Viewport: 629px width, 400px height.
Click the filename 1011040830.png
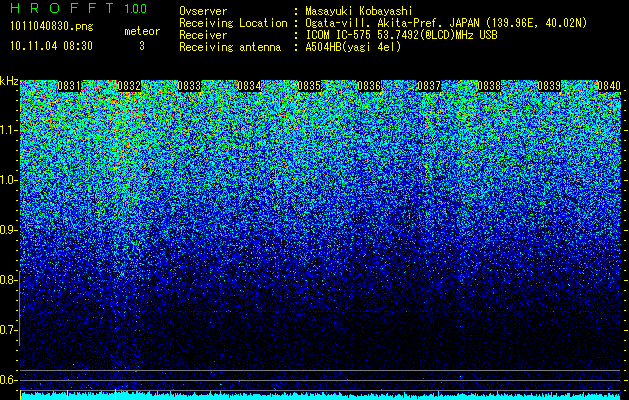(52, 27)
